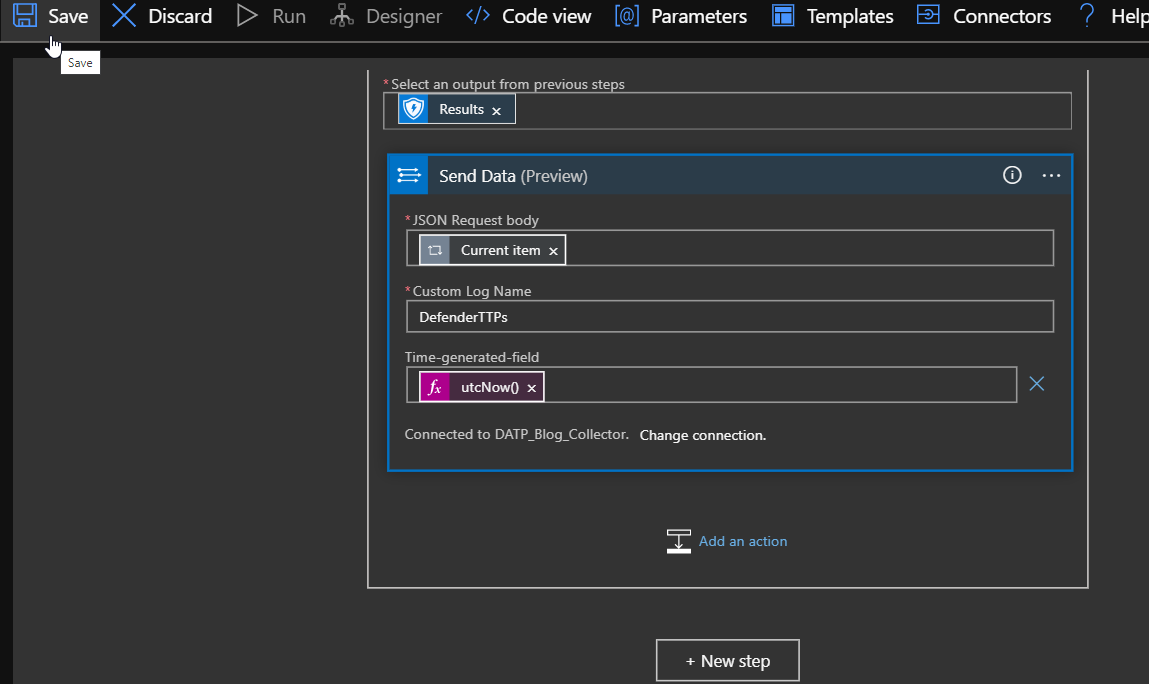Delete the Time-generated-field parameter

pos(1037,384)
